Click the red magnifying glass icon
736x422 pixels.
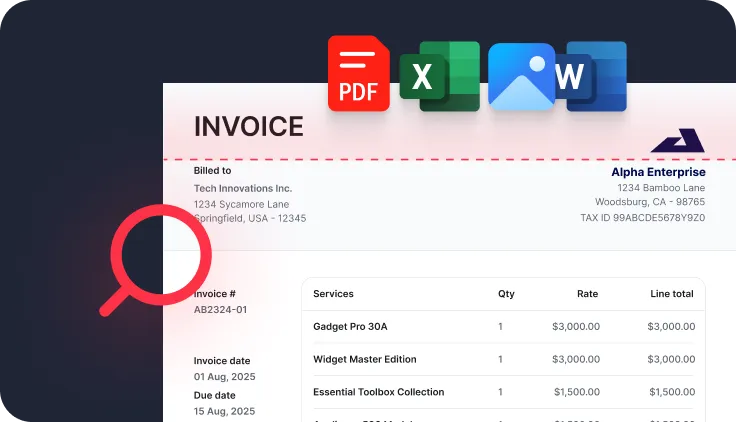point(156,260)
